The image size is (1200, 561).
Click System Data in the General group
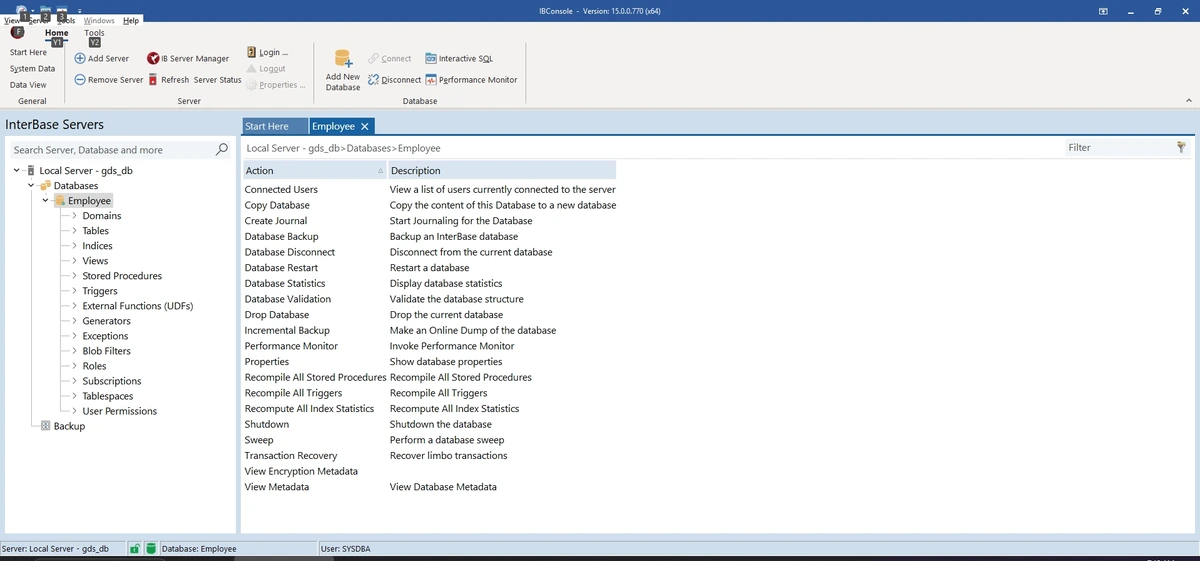[32, 69]
